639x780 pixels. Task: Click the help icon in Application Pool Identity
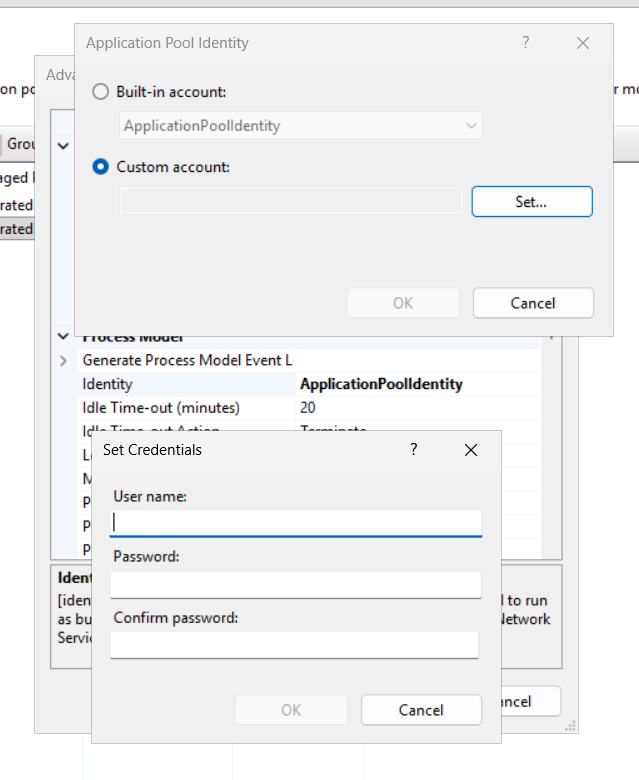coord(526,43)
